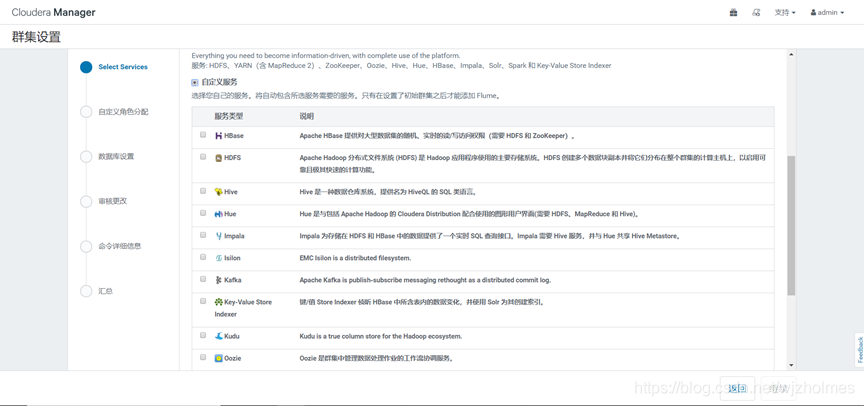Click the 自定义角色分配 step circle

pyautogui.click(x=85, y=112)
